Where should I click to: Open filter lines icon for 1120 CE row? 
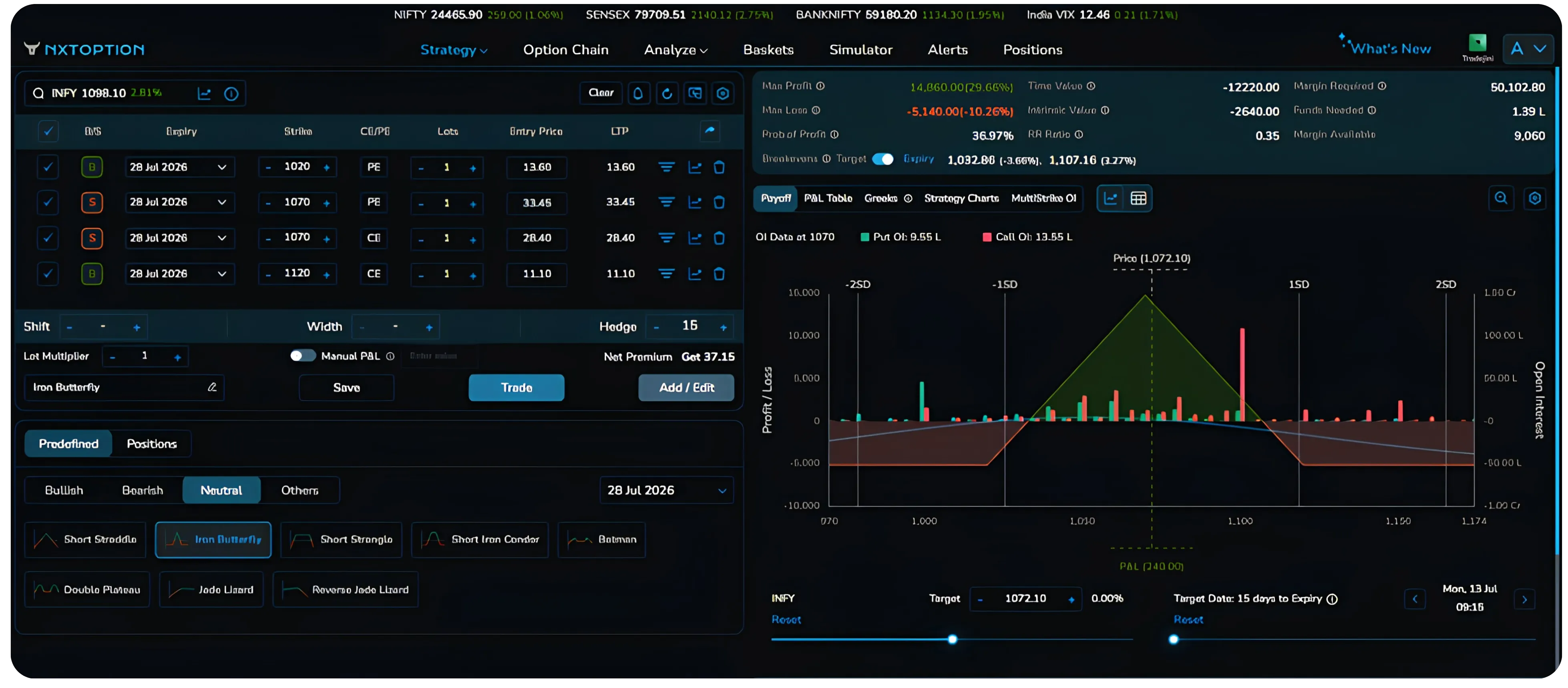(x=667, y=274)
